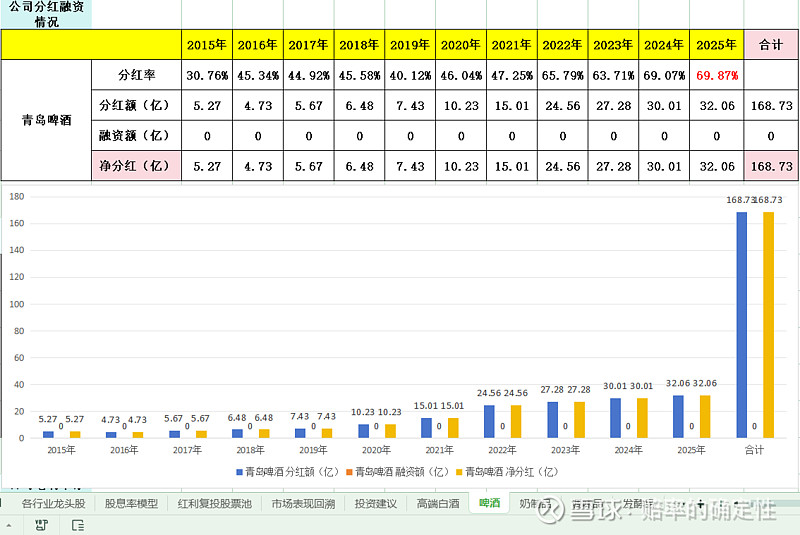Select the pink 净分红（亿） row label cell

click(136, 166)
